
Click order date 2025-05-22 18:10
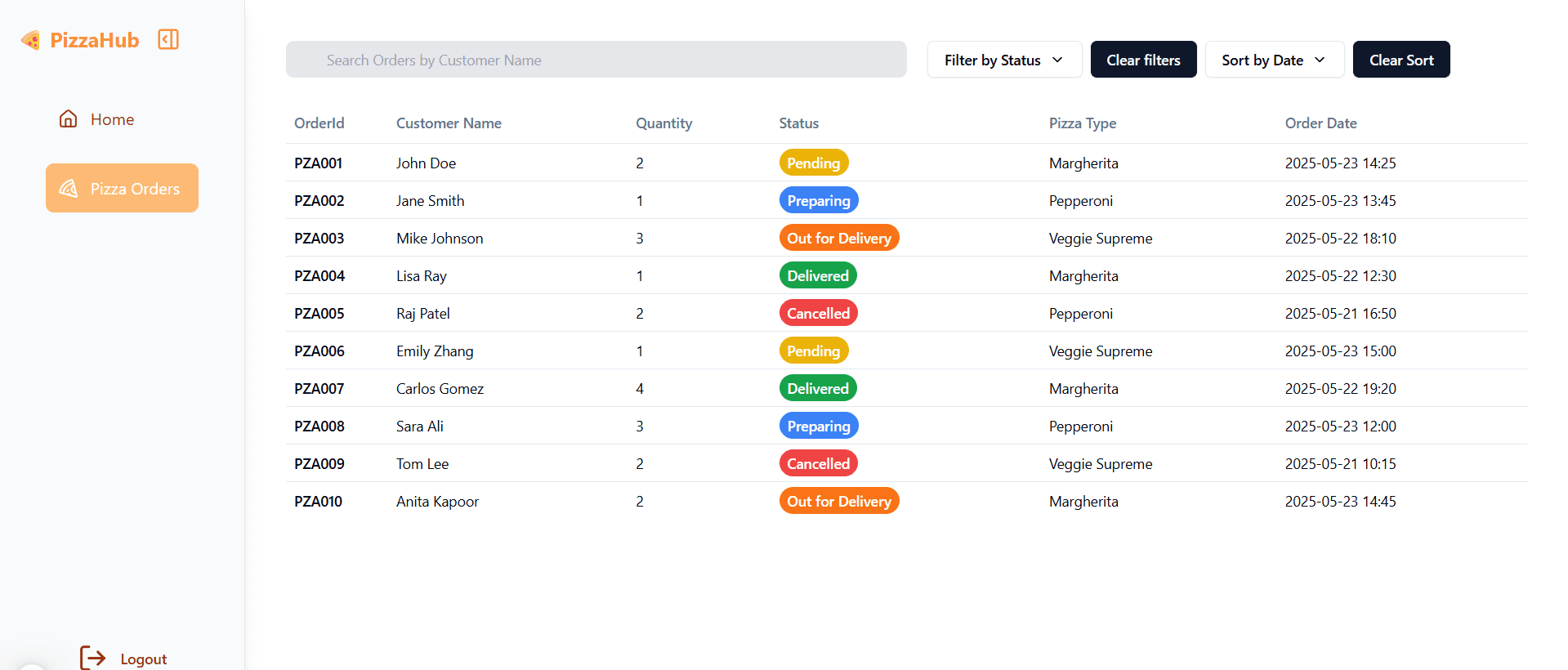coord(1340,238)
